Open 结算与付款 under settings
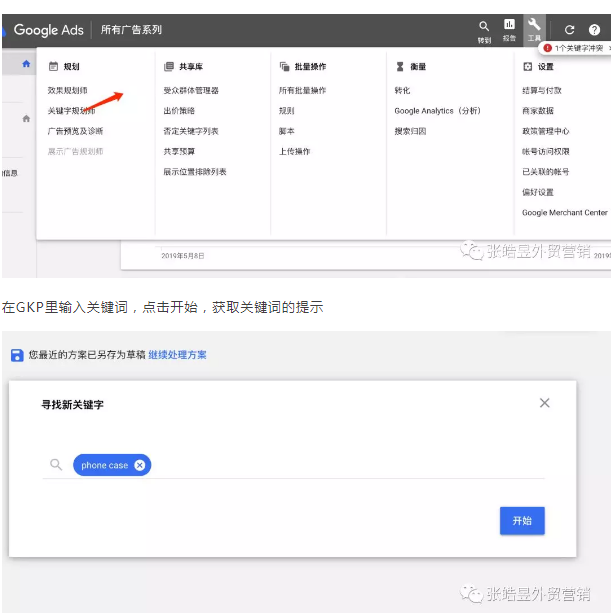 [541, 90]
